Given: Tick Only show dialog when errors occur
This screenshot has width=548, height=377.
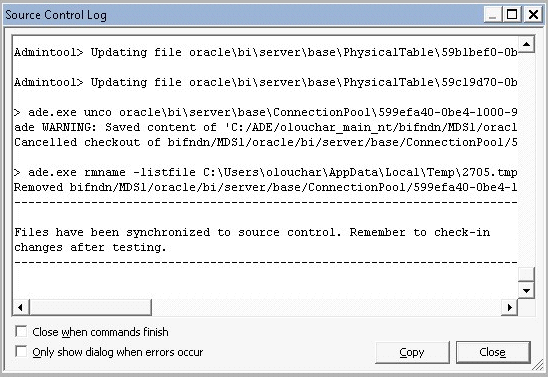Looking at the screenshot, I should click(x=21, y=351).
